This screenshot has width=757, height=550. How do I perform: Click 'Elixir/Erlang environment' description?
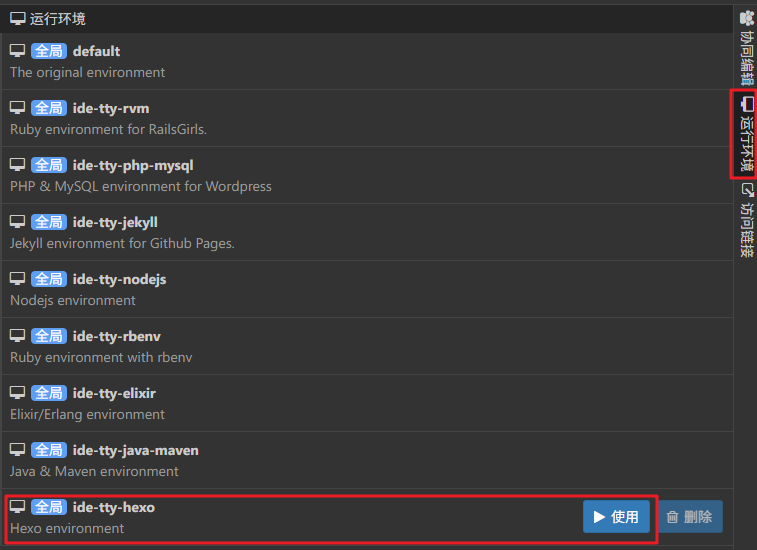(x=87, y=414)
